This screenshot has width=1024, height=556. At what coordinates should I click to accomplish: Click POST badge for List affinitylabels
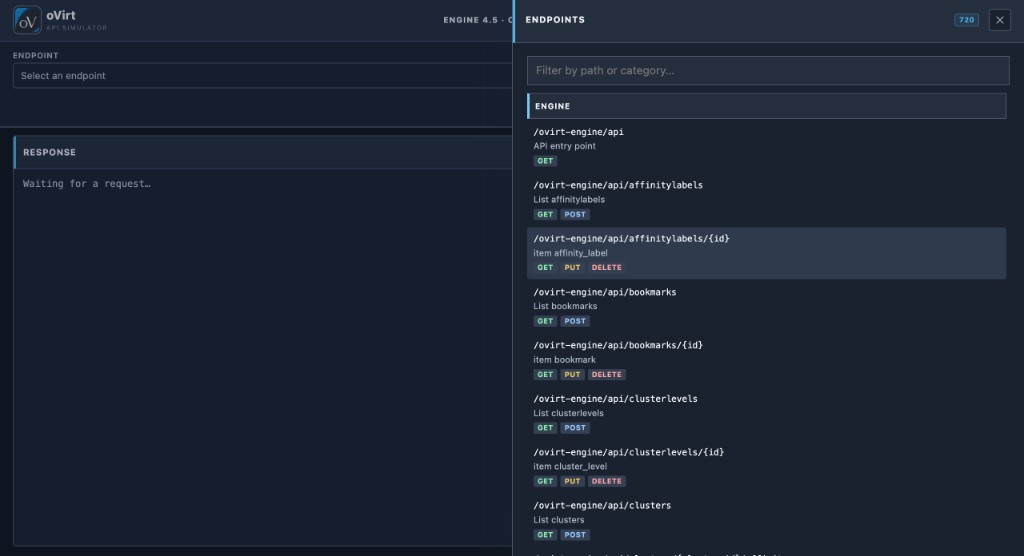(x=575, y=214)
